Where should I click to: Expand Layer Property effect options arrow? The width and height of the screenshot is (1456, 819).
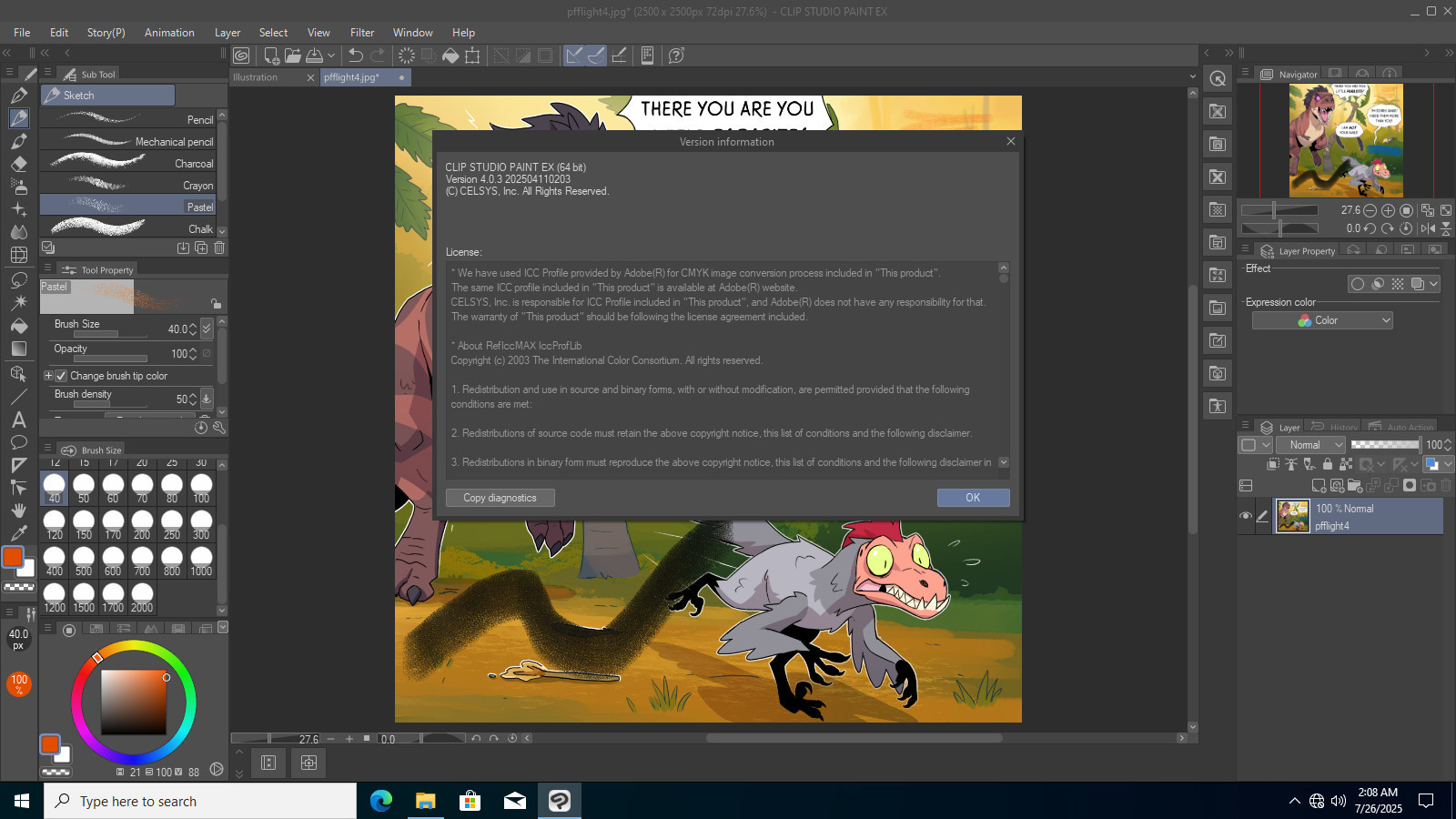pyautogui.click(x=1434, y=284)
